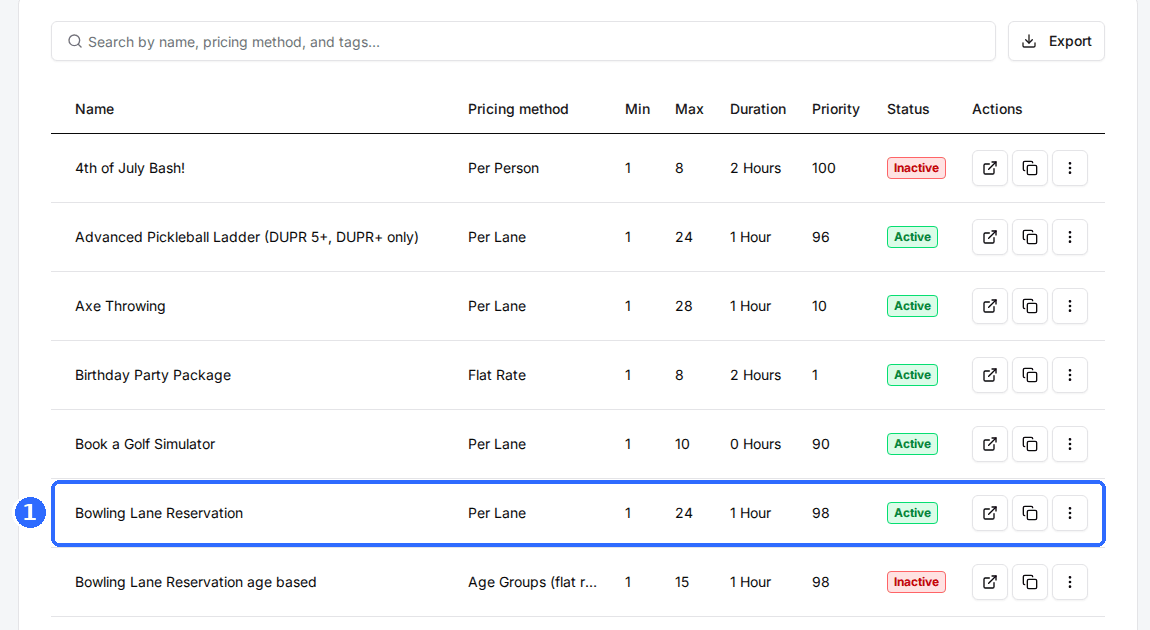The width and height of the screenshot is (1150, 630).
Task: Duplicate the Bowling Lane Reservation entry
Action: click(x=1030, y=513)
